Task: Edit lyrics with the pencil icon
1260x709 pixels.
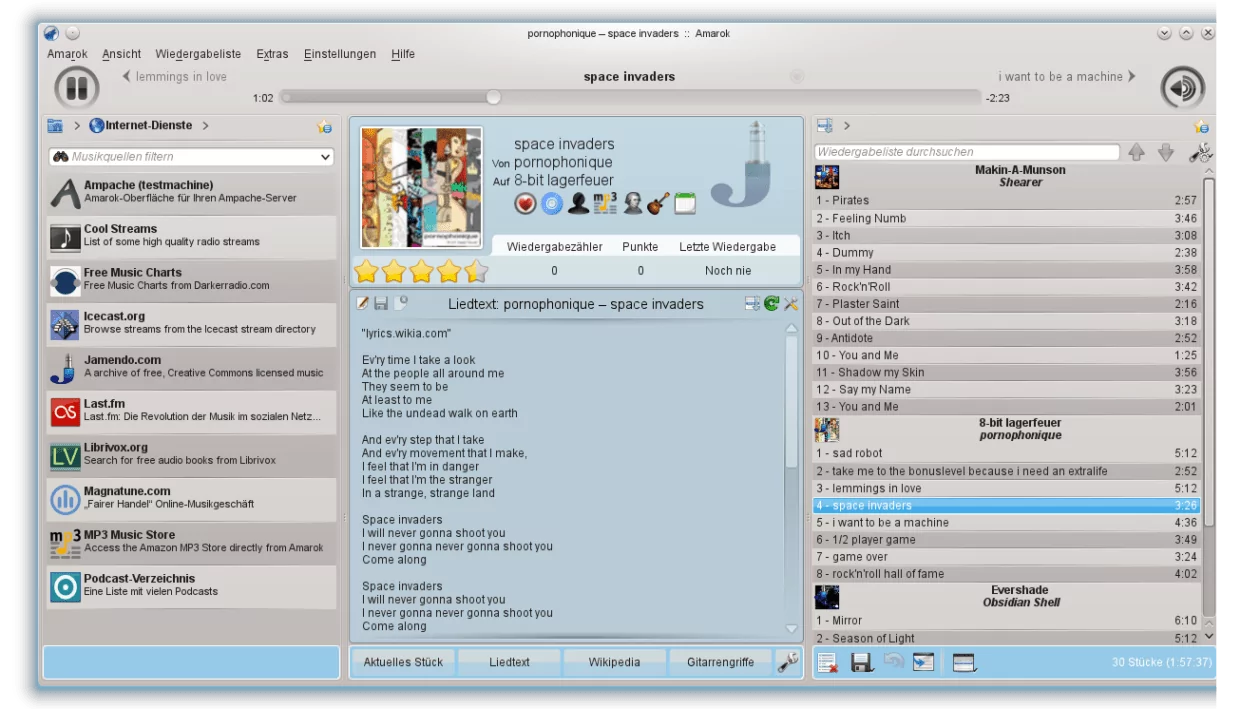Action: tap(364, 303)
